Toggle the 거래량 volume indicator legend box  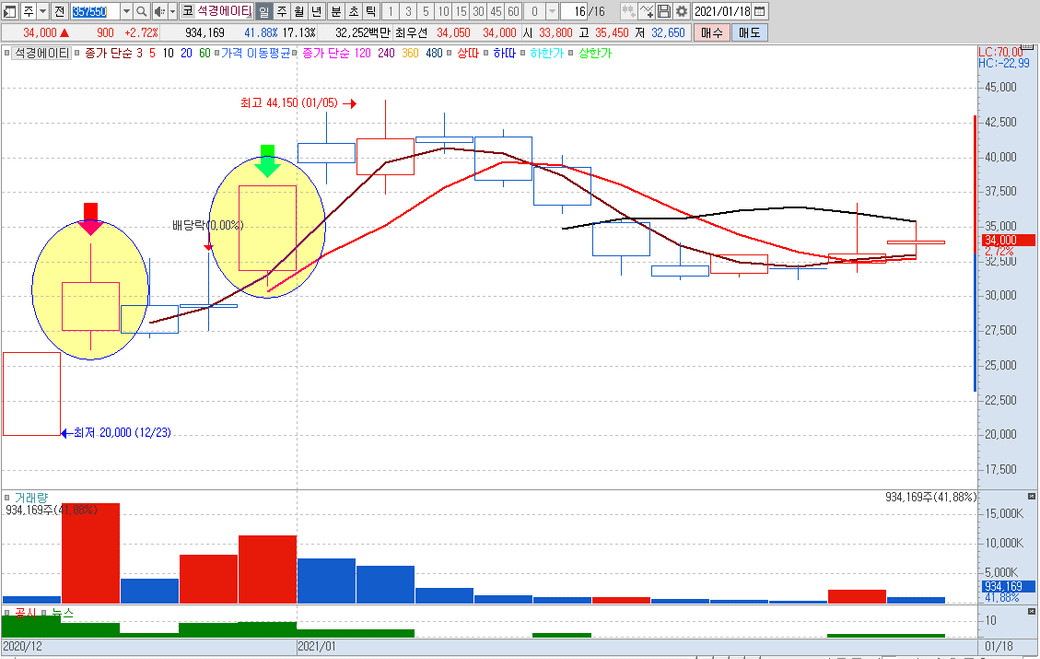point(30,497)
